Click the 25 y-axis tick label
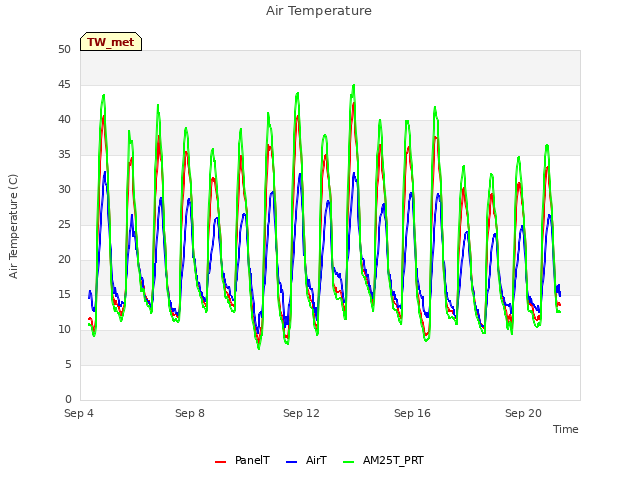The width and height of the screenshot is (640, 480). (64, 224)
